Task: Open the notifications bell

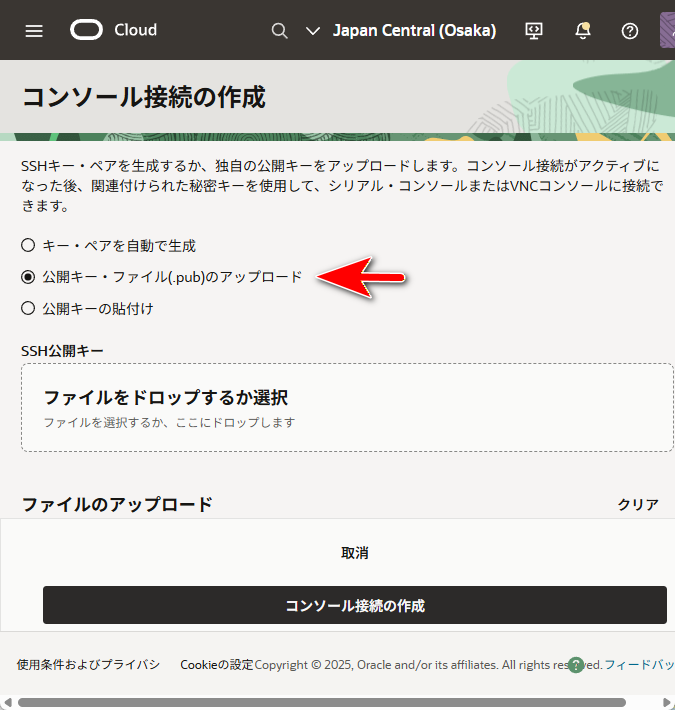Action: pyautogui.click(x=583, y=30)
